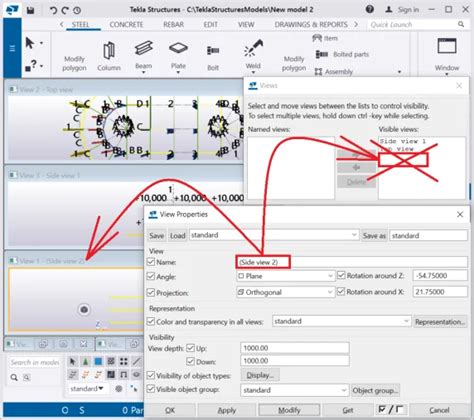Screen dimensions: 474x420
Task: Switch to the CONCRETE ribbon tab
Action: click(126, 25)
